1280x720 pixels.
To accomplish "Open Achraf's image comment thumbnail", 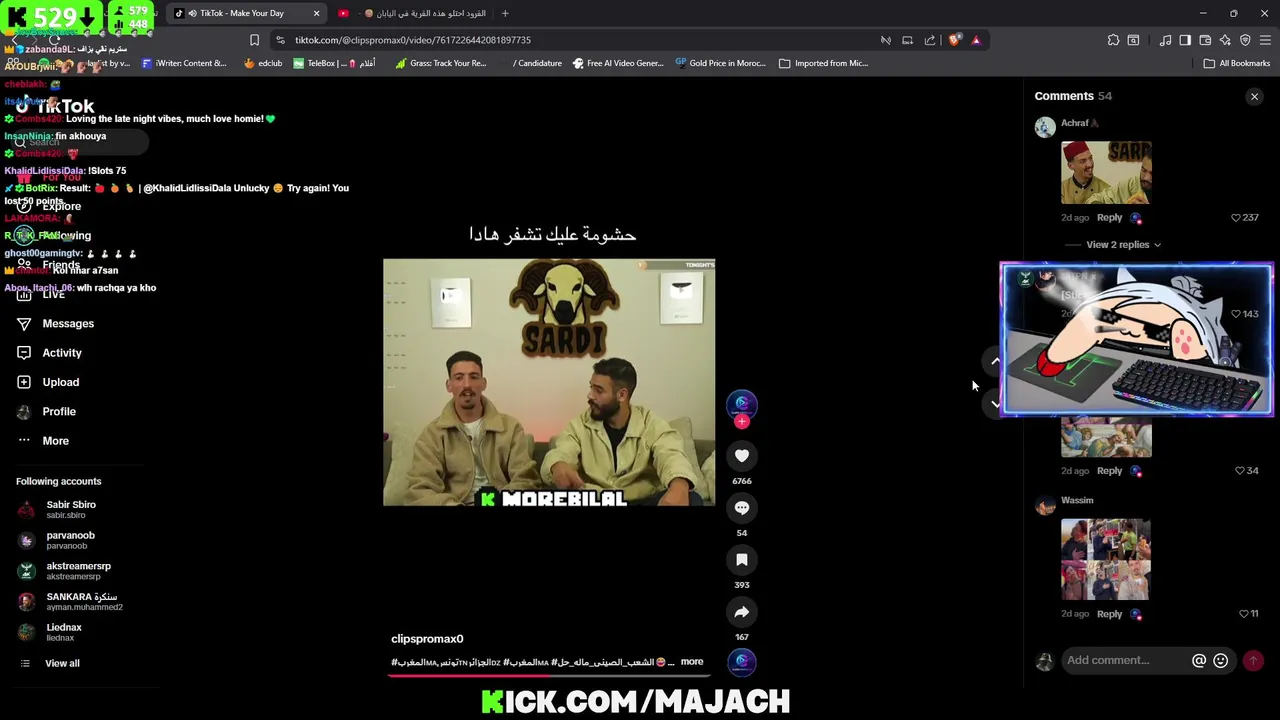I will coord(1106,172).
